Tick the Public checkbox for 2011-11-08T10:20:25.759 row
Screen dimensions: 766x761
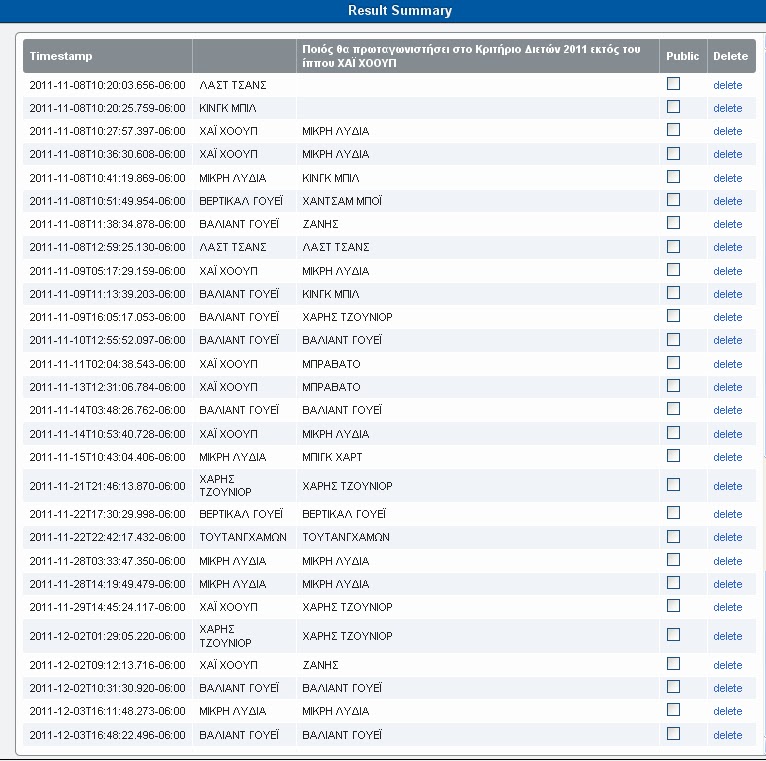pos(673,107)
